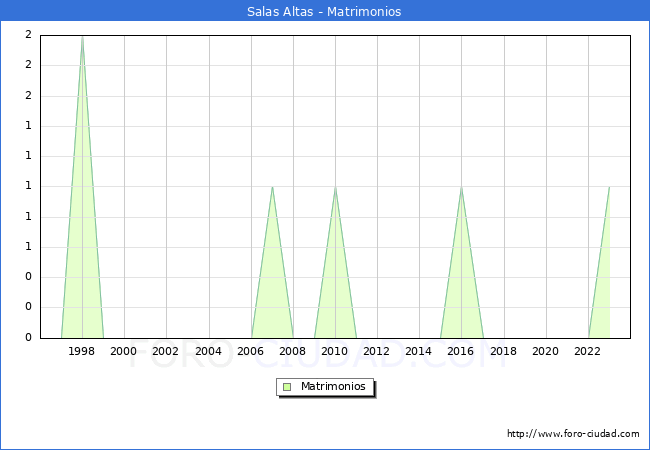Click the 2020 x-axis label
This screenshot has height=450, width=650.
pyautogui.click(x=546, y=351)
